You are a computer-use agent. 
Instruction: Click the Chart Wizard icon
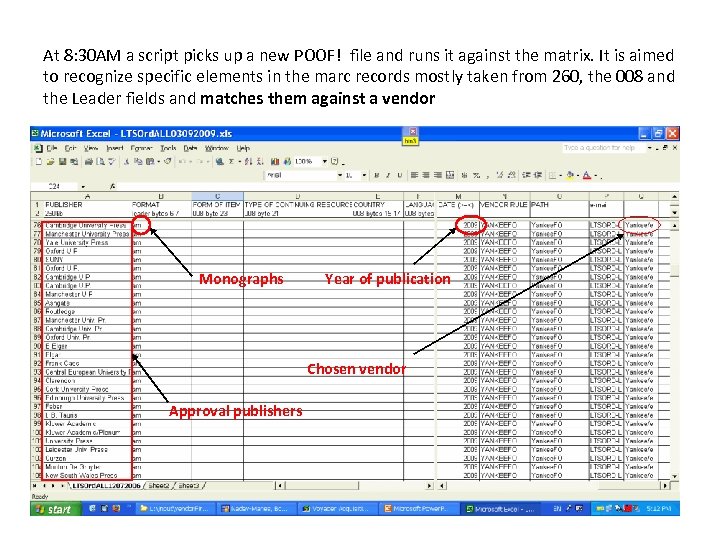click(275, 162)
